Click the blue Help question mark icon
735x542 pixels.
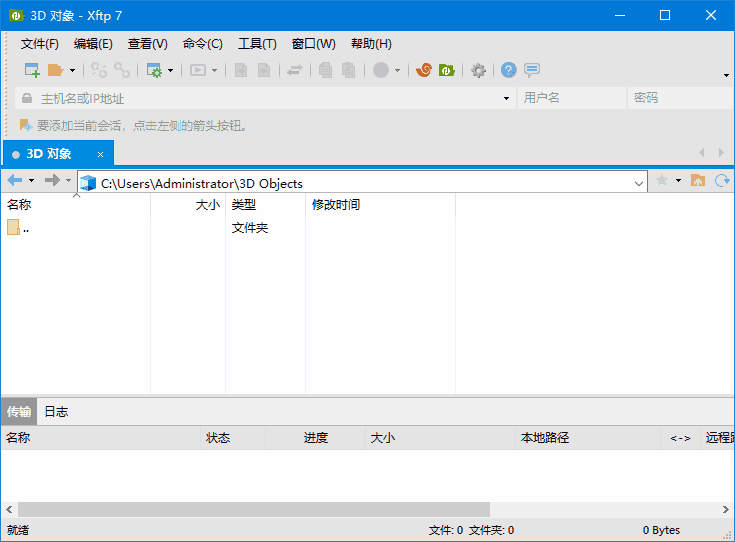click(x=509, y=70)
